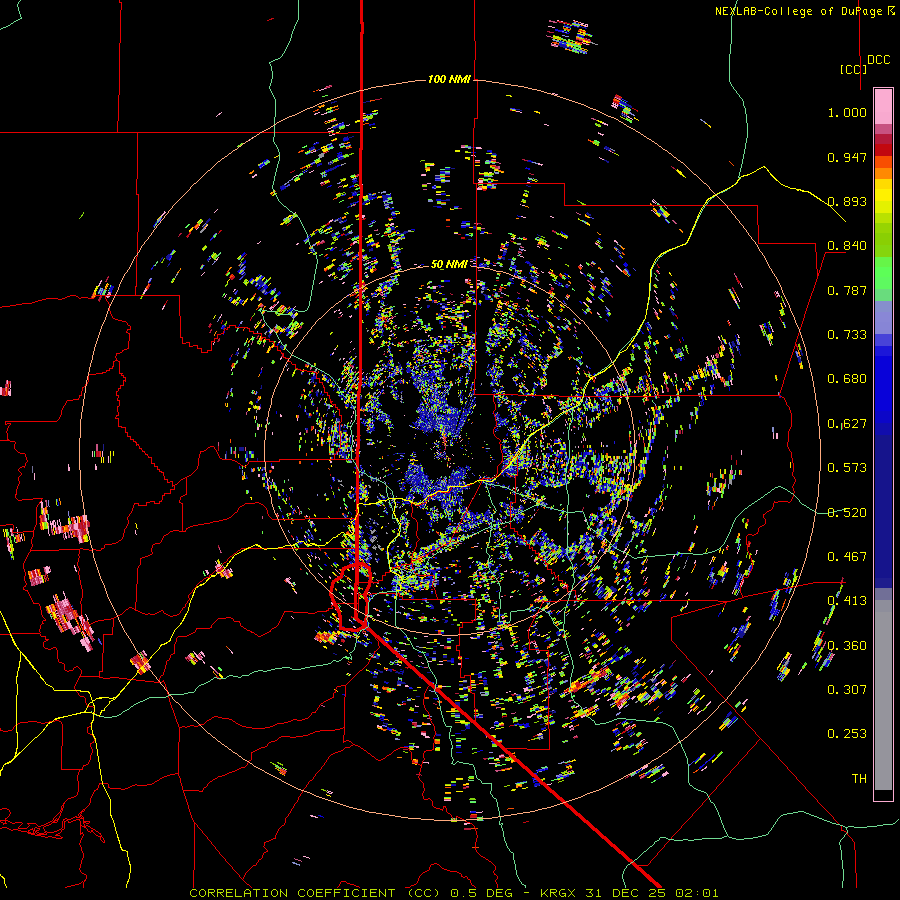
Task: Click the 0.520 legend value
Action: (x=847, y=513)
